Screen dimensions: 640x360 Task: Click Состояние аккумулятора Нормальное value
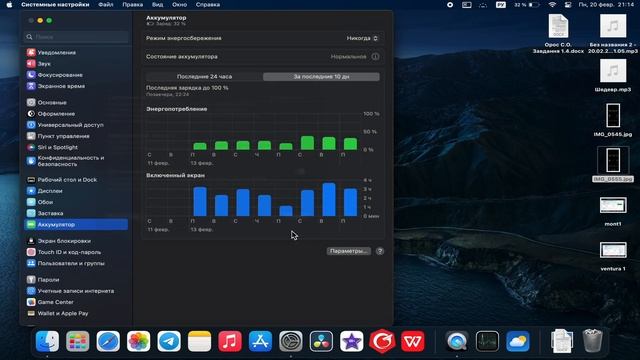coord(348,57)
